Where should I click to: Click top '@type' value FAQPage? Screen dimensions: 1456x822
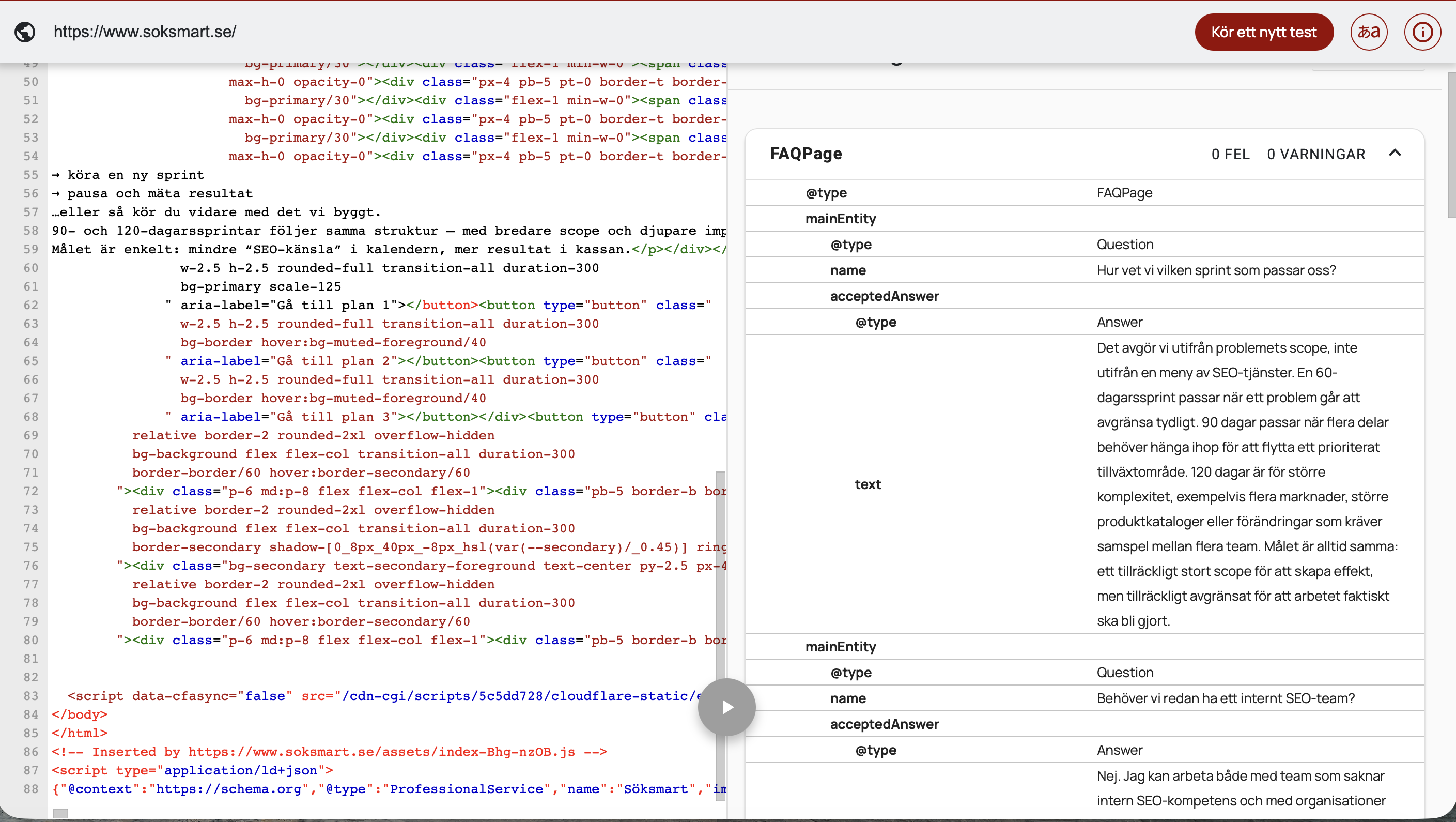pos(1124,193)
